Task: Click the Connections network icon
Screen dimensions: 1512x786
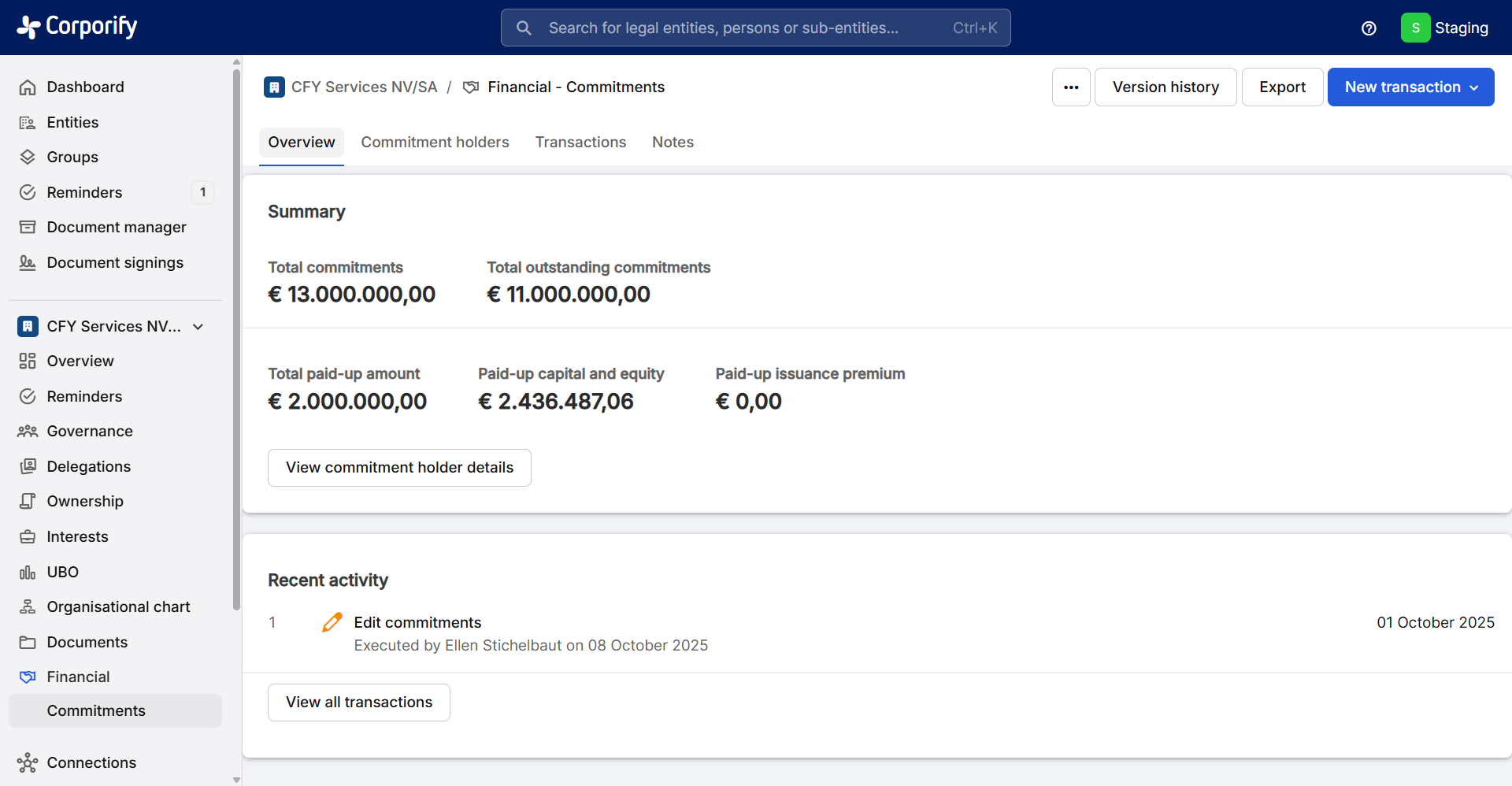Action: click(28, 762)
